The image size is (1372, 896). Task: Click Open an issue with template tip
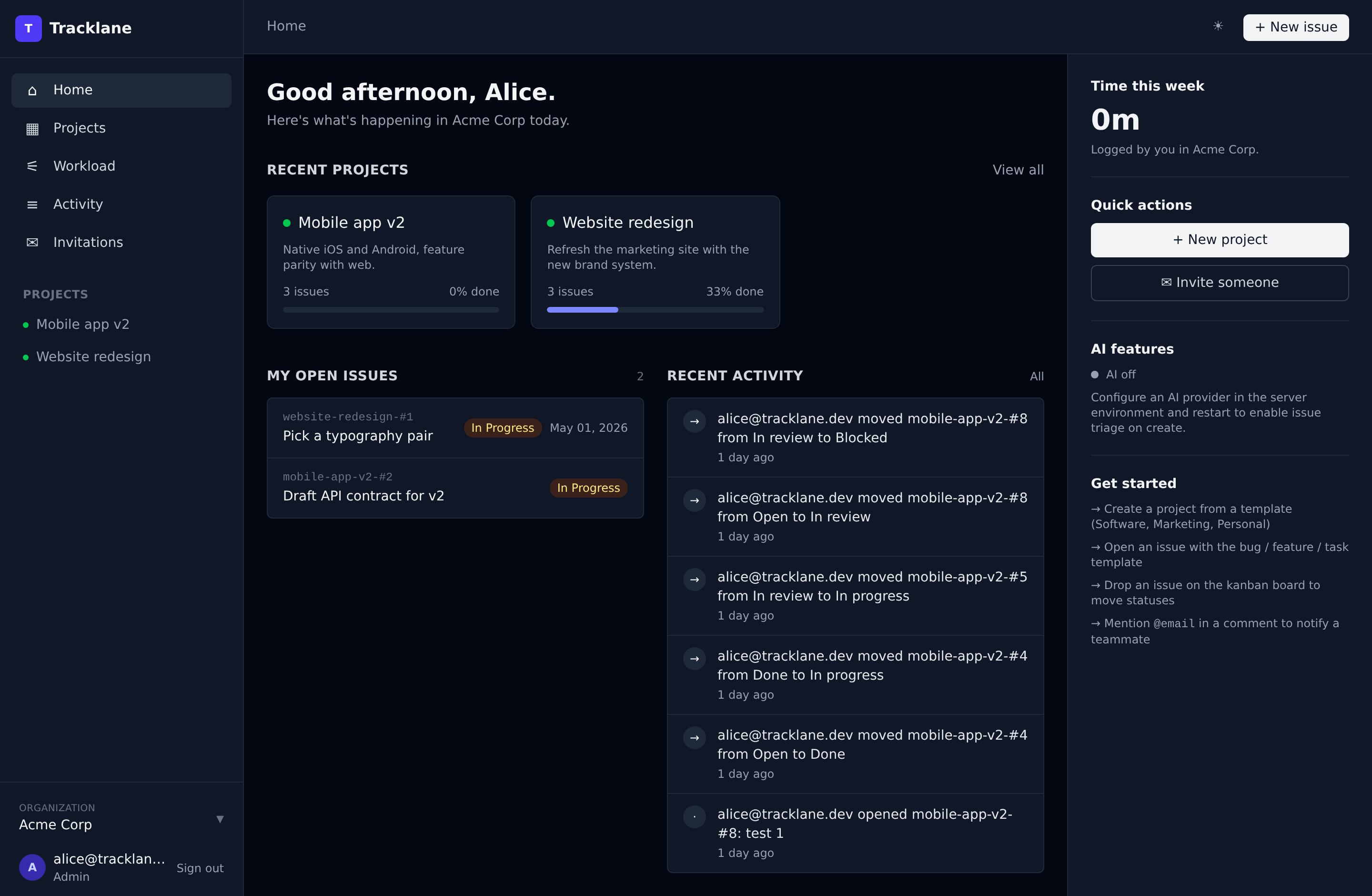click(1219, 555)
